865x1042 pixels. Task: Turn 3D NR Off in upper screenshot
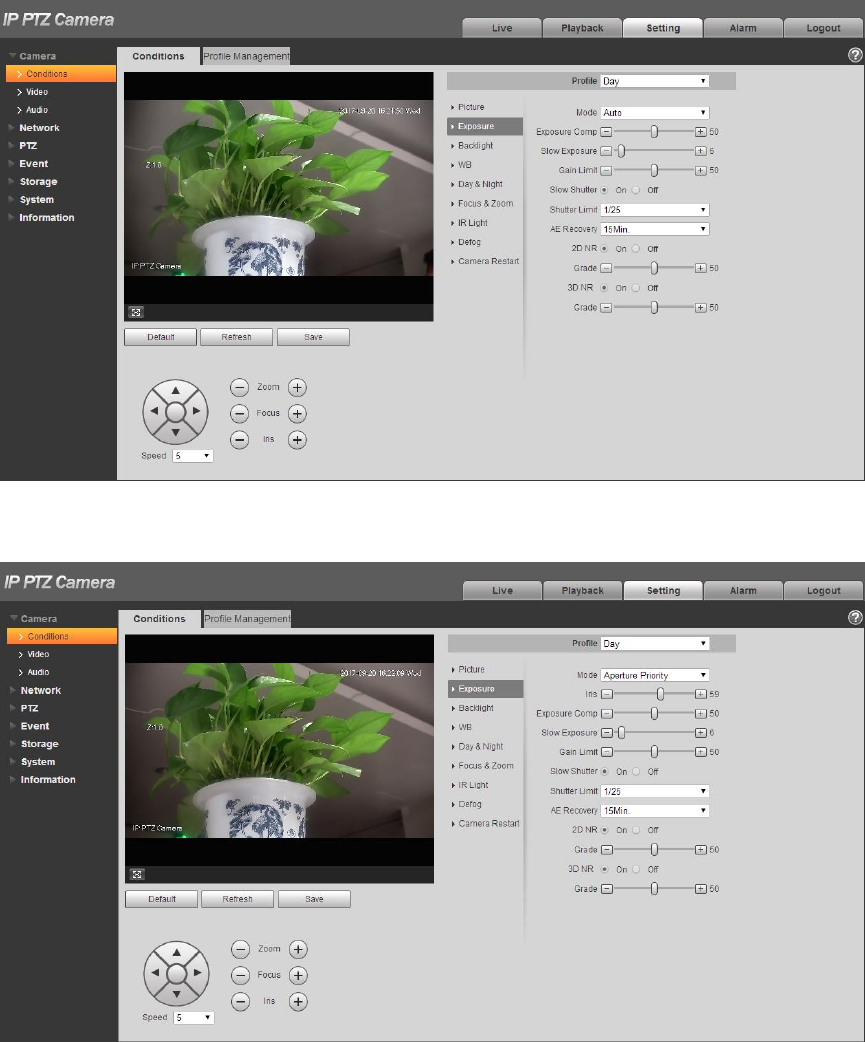point(636,288)
